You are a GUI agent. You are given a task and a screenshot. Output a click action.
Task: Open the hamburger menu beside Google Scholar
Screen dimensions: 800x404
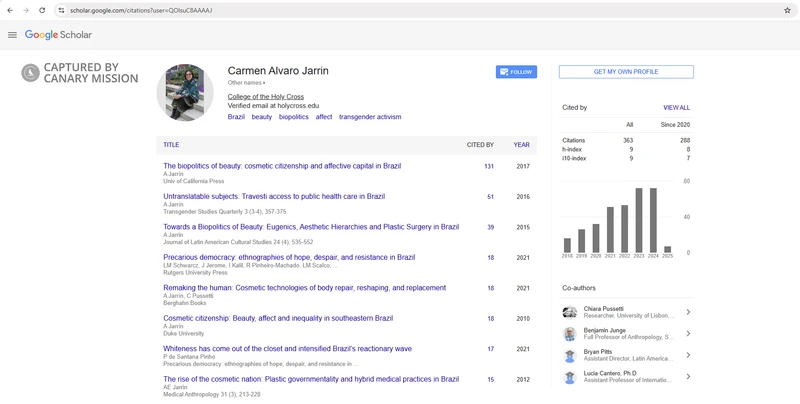(x=12, y=35)
